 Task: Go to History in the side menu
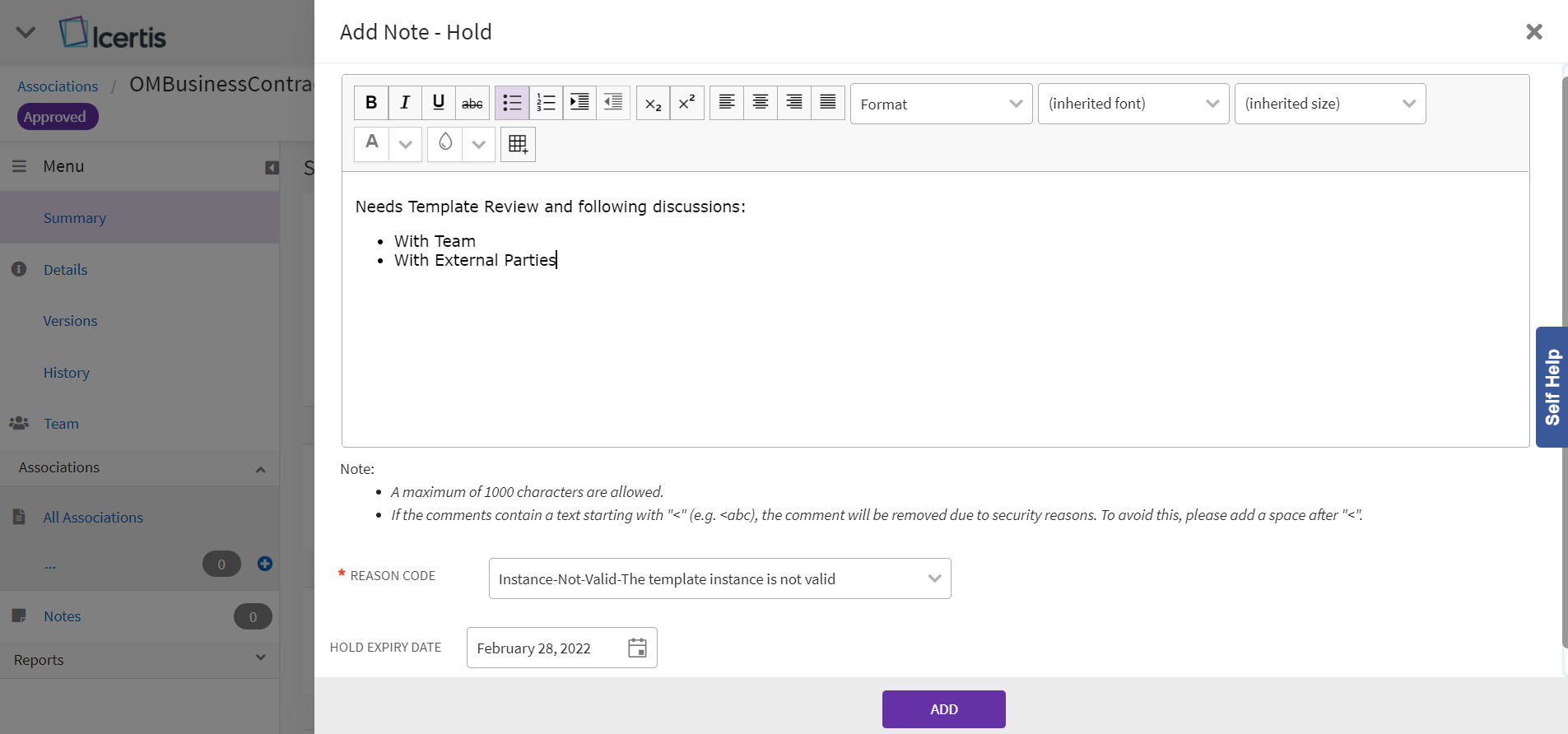point(67,373)
